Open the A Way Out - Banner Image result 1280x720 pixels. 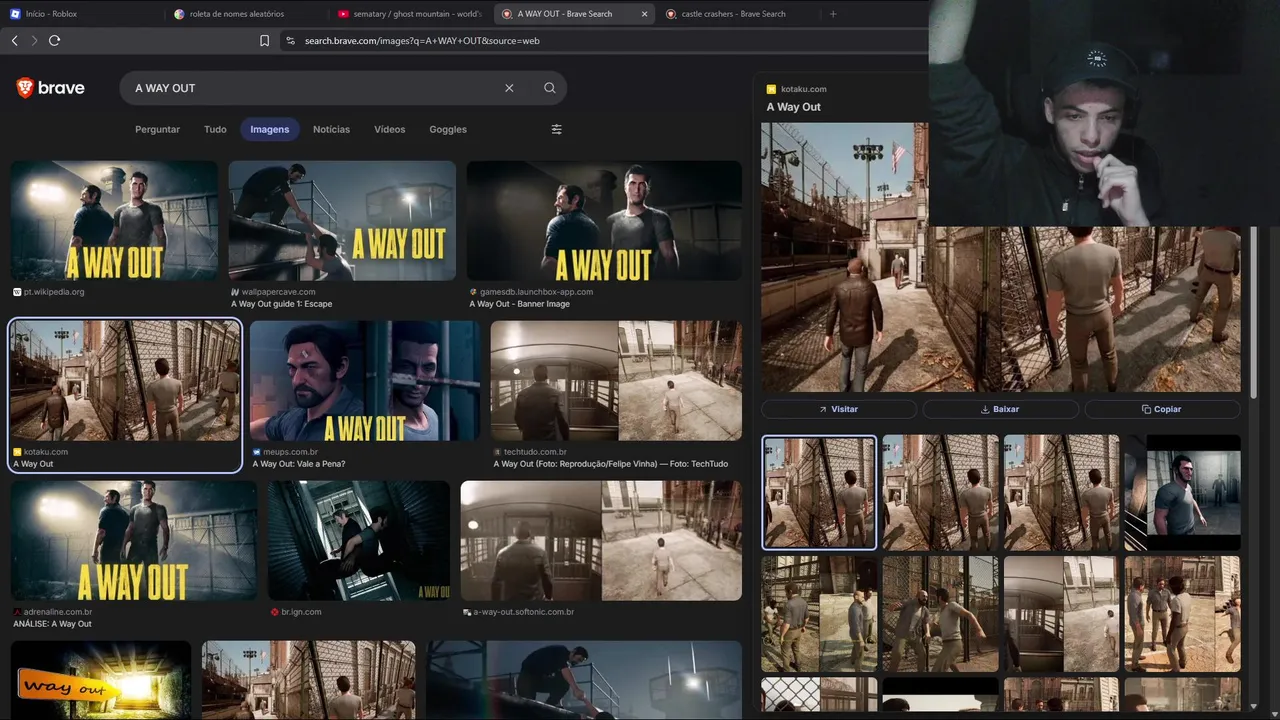[x=604, y=221]
